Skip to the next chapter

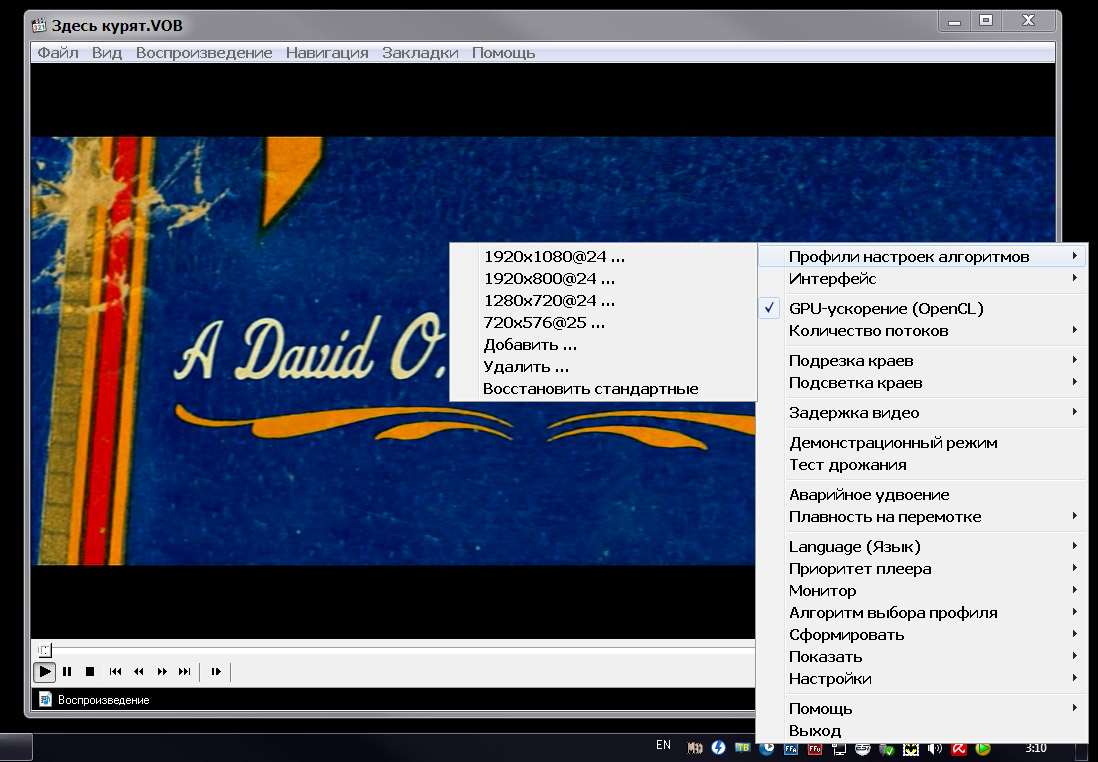coord(184,672)
